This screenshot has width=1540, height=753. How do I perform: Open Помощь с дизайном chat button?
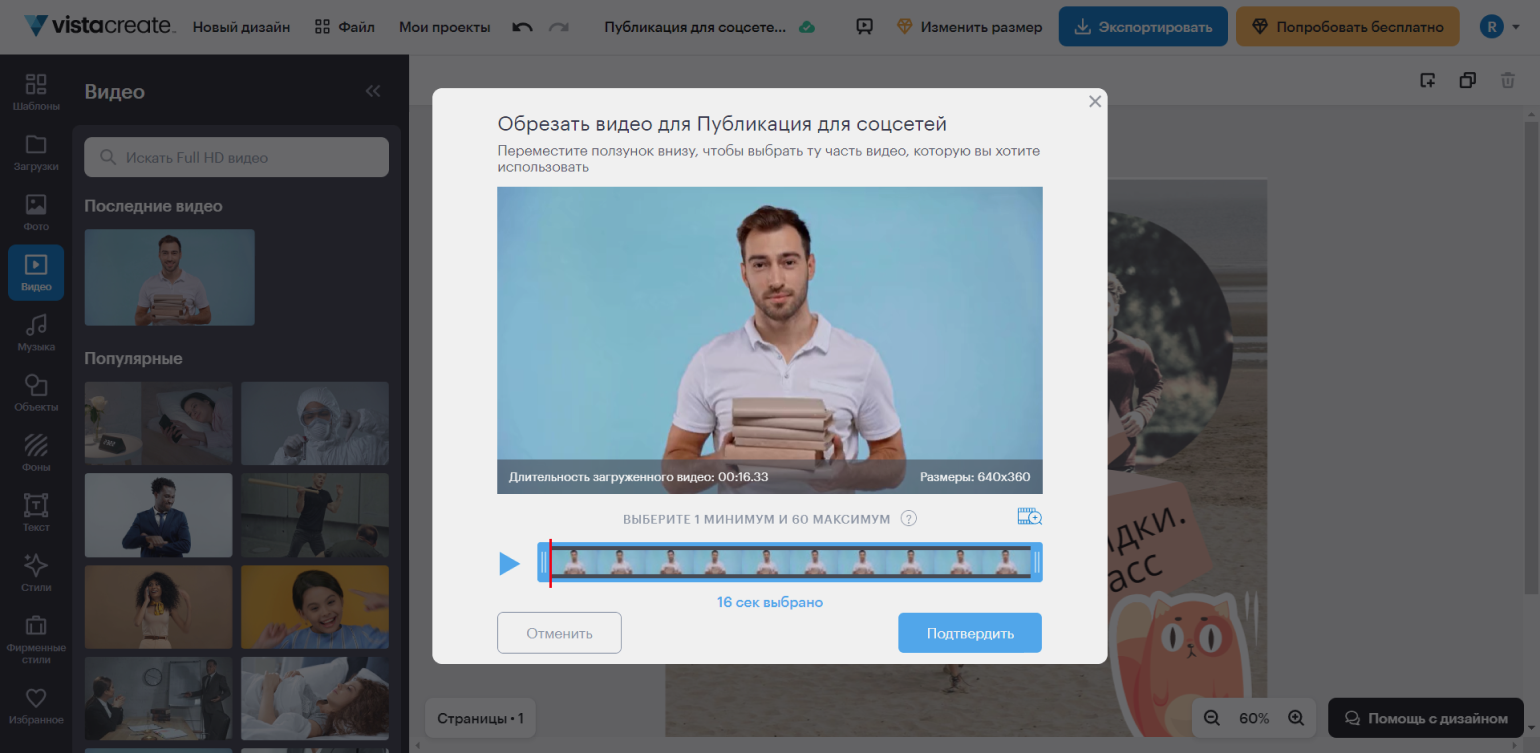(x=1426, y=718)
